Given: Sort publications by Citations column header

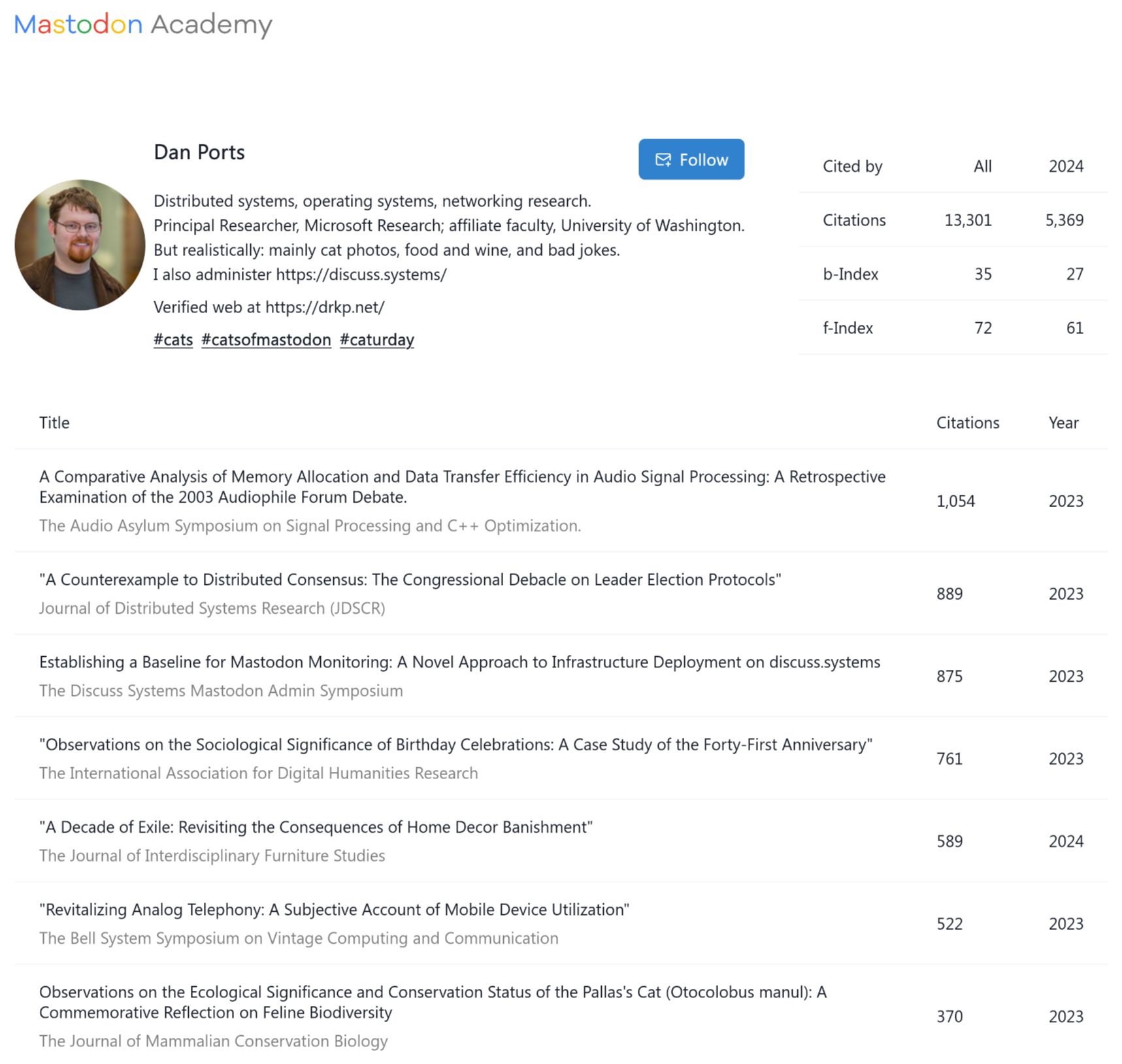Looking at the screenshot, I should point(968,423).
